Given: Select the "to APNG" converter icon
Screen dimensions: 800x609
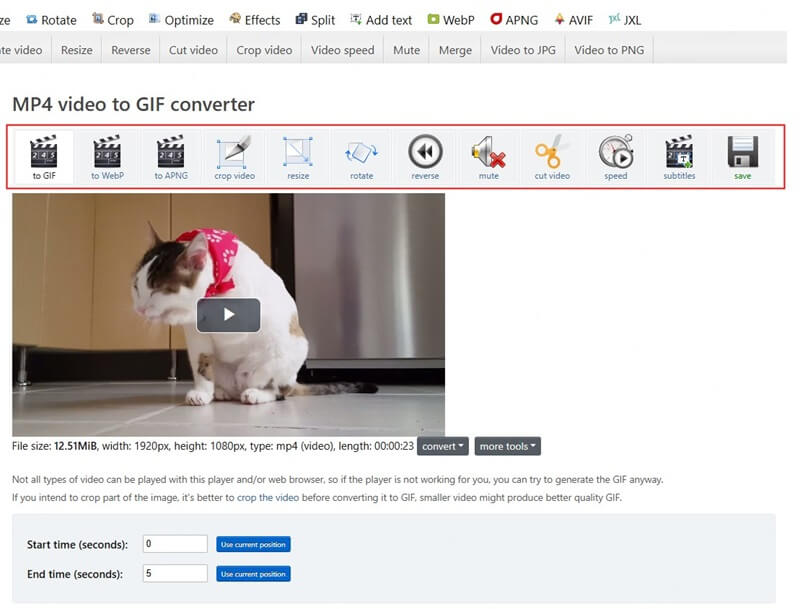Looking at the screenshot, I should (169, 157).
